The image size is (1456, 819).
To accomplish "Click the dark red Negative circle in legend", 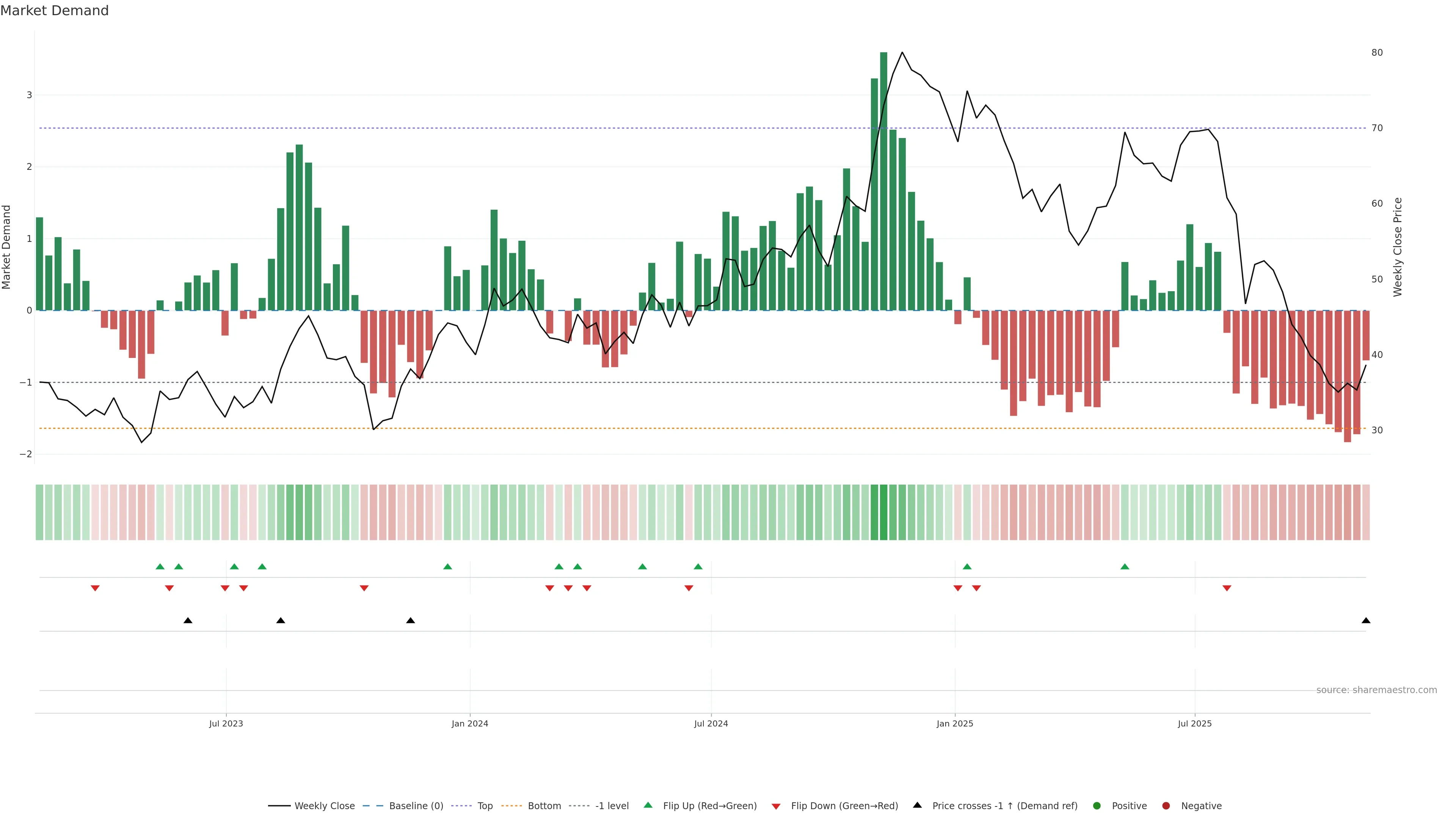I will click(1166, 805).
